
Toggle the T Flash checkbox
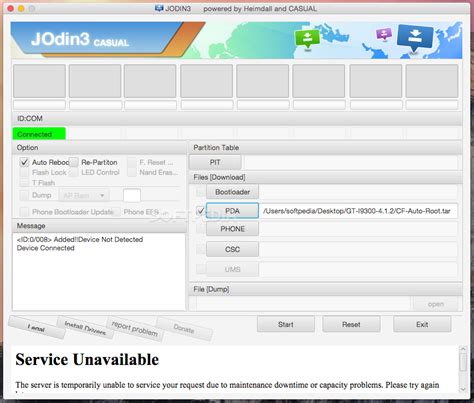(24, 183)
